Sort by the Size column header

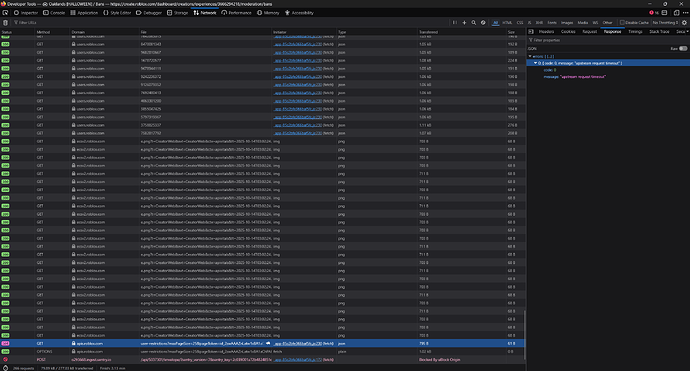(515, 32)
